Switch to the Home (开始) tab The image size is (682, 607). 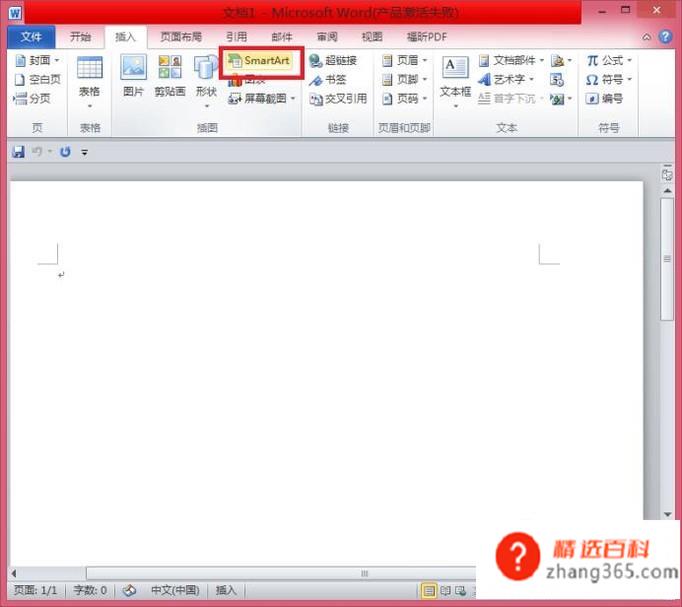tap(80, 37)
